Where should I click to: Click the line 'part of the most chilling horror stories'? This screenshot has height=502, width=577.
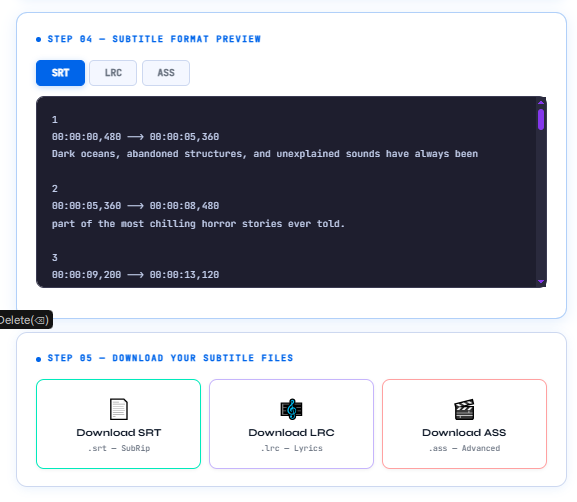[198, 224]
